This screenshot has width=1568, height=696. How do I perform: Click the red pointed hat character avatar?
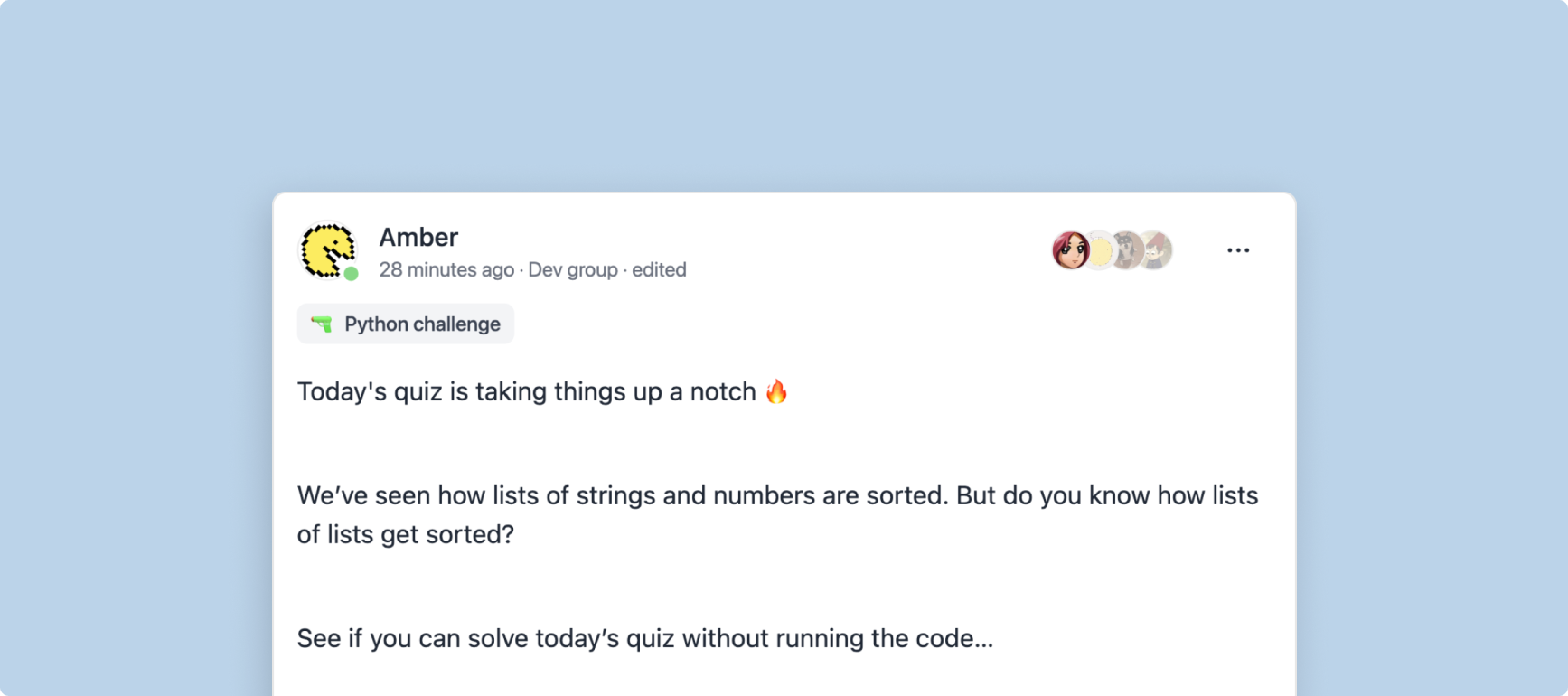click(1157, 250)
